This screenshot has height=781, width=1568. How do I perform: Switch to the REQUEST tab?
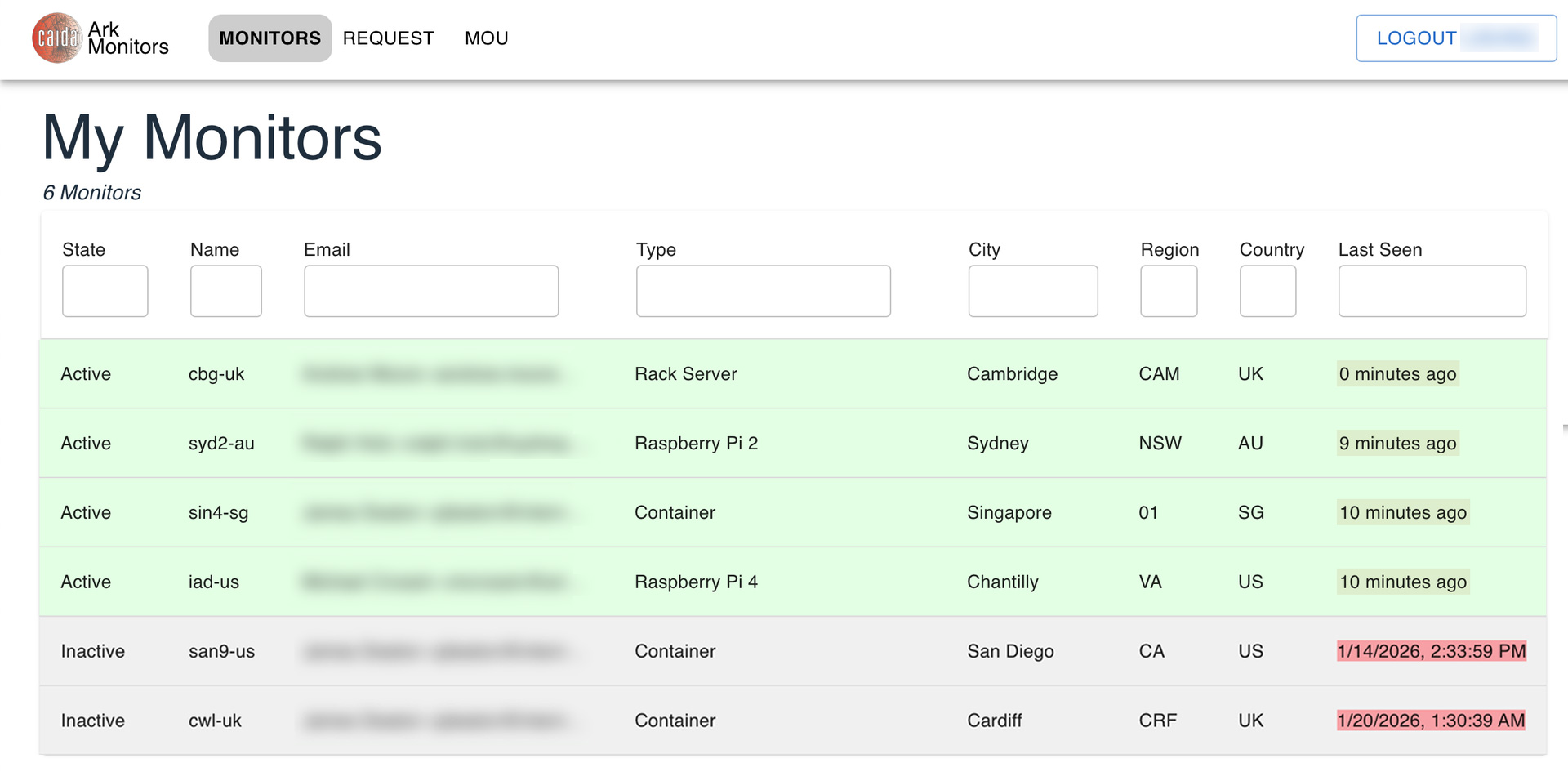pos(389,38)
